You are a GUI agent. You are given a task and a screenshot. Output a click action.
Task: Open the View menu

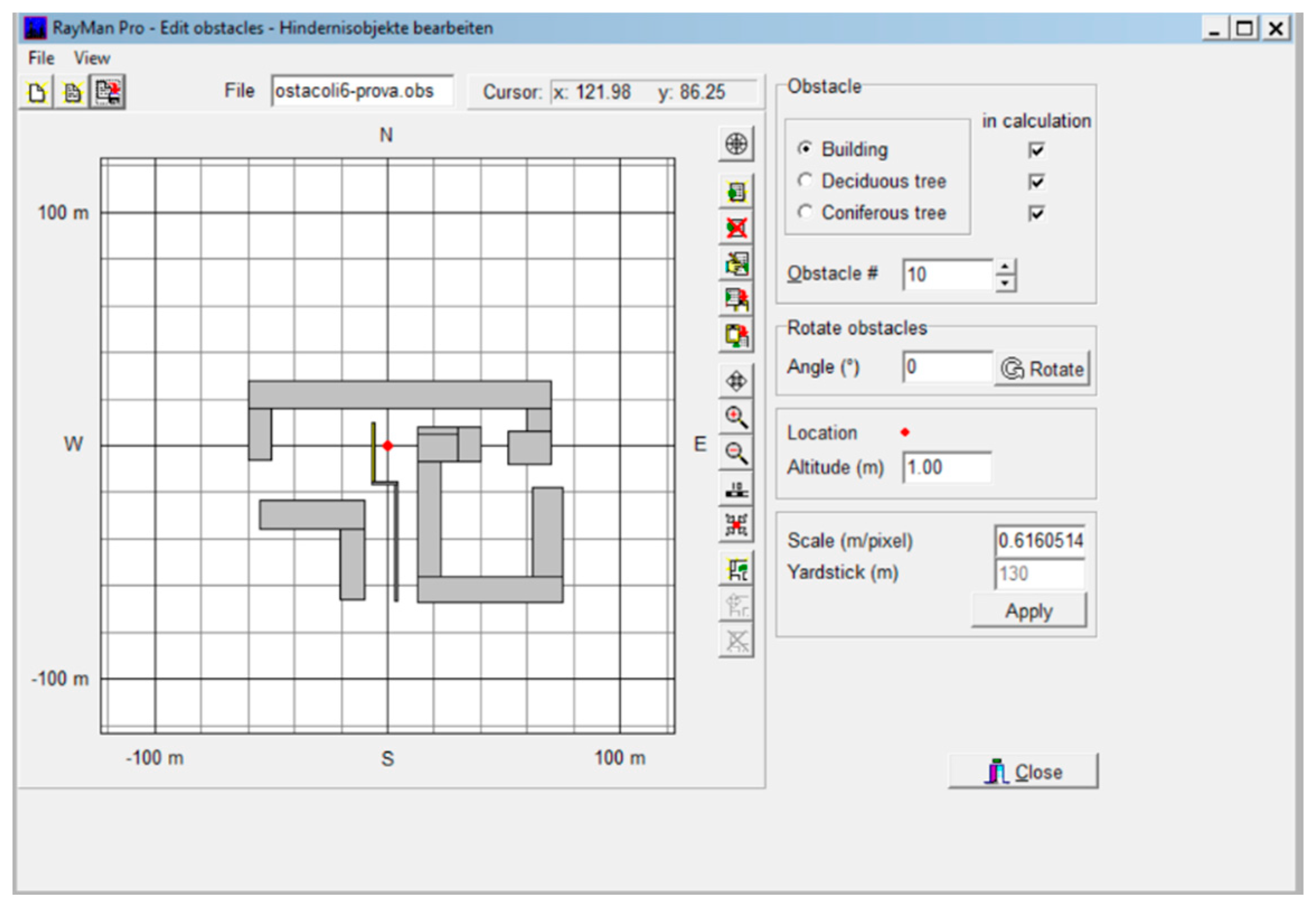point(92,58)
